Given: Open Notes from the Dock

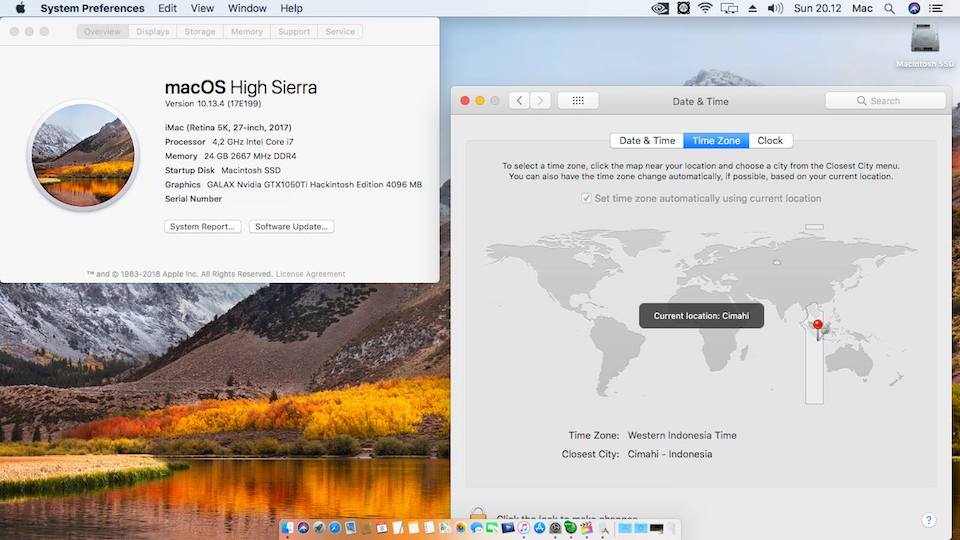Looking at the screenshot, I should [413, 527].
